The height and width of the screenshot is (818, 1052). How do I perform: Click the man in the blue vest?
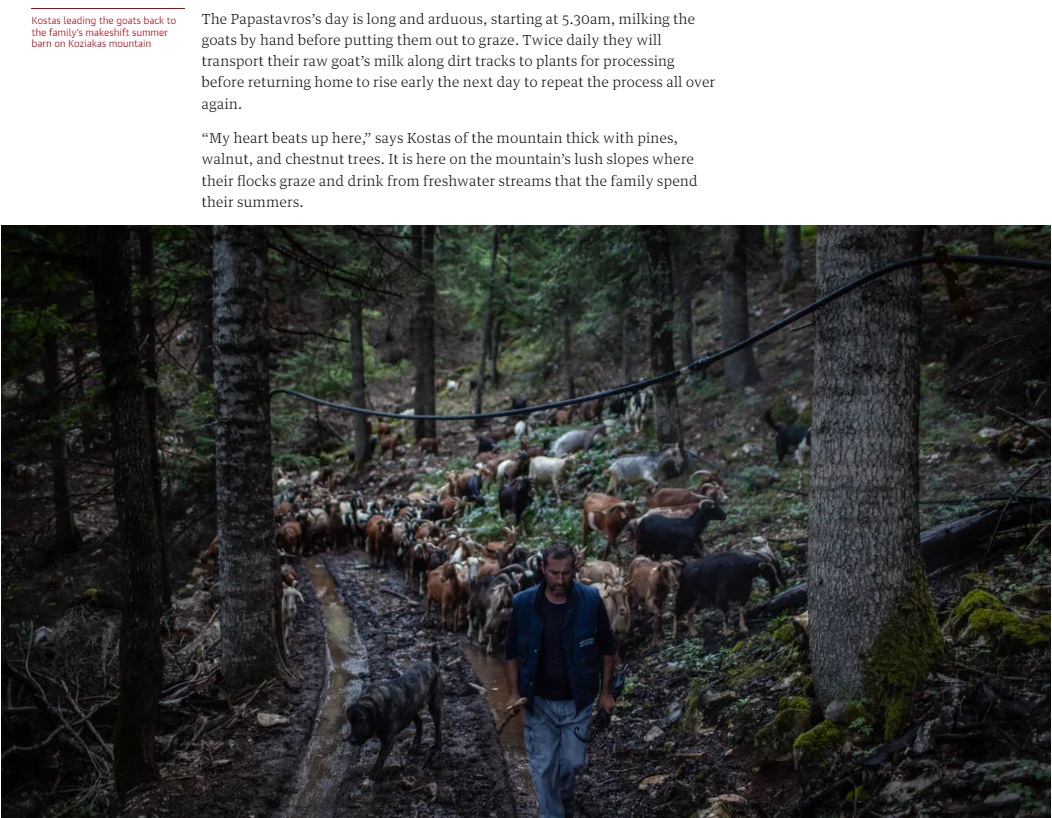[560, 678]
